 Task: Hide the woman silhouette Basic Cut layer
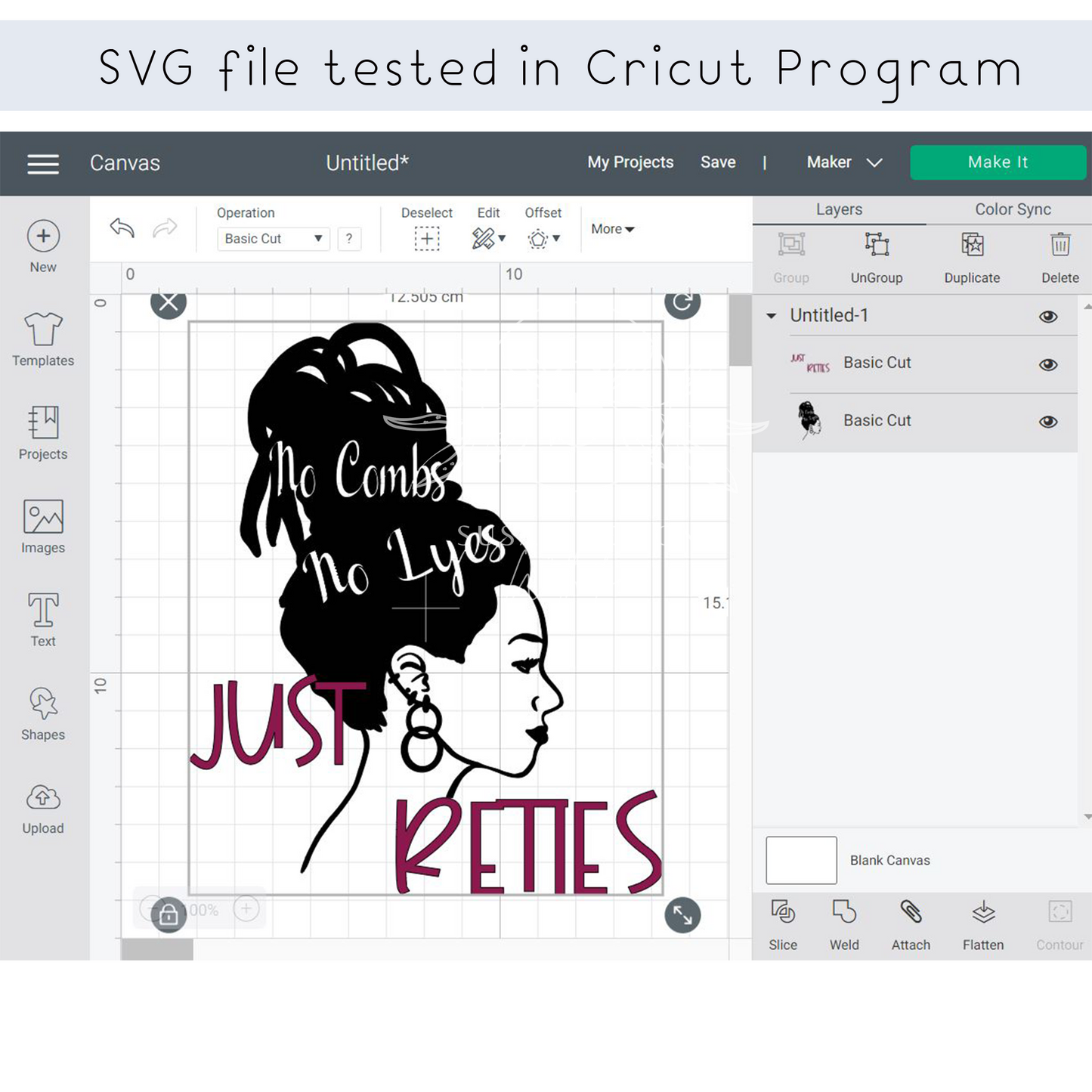point(1048,422)
